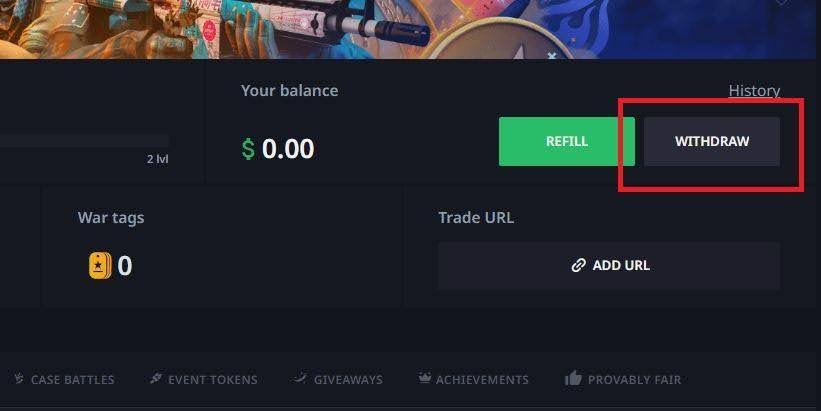Click the 0.00 balance amount
821x411 pixels.
point(288,149)
